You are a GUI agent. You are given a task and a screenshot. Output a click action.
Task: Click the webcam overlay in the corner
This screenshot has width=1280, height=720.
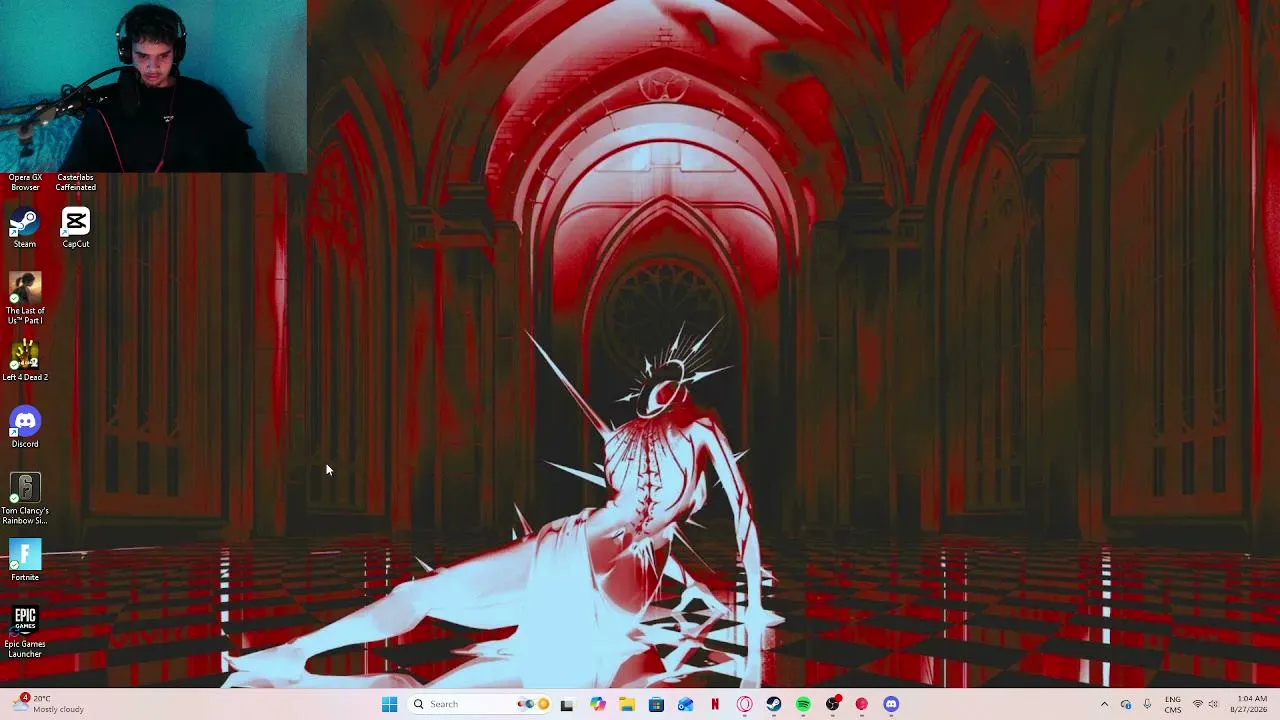pyautogui.click(x=153, y=86)
